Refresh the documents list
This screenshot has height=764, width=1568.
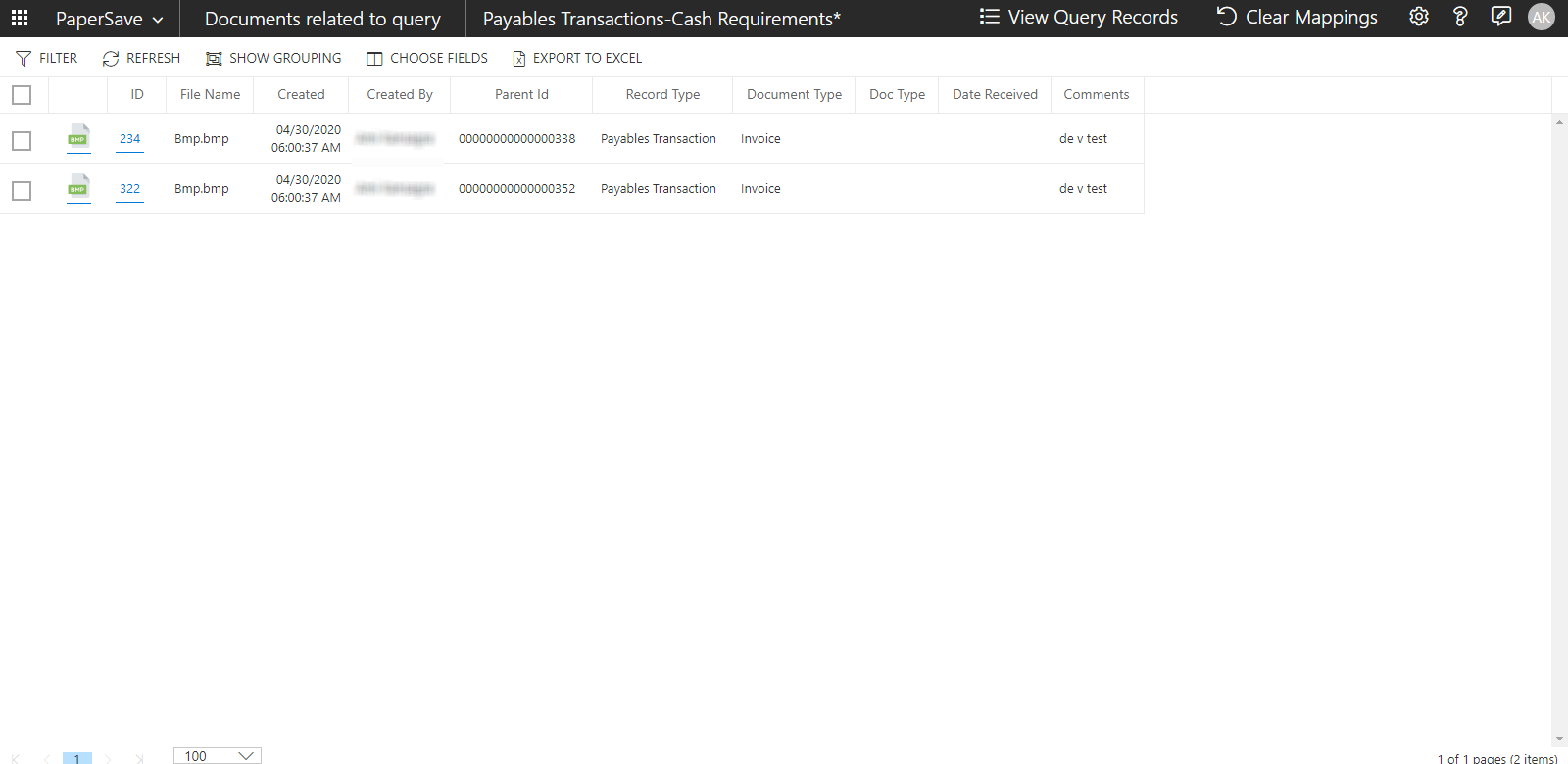[x=141, y=58]
